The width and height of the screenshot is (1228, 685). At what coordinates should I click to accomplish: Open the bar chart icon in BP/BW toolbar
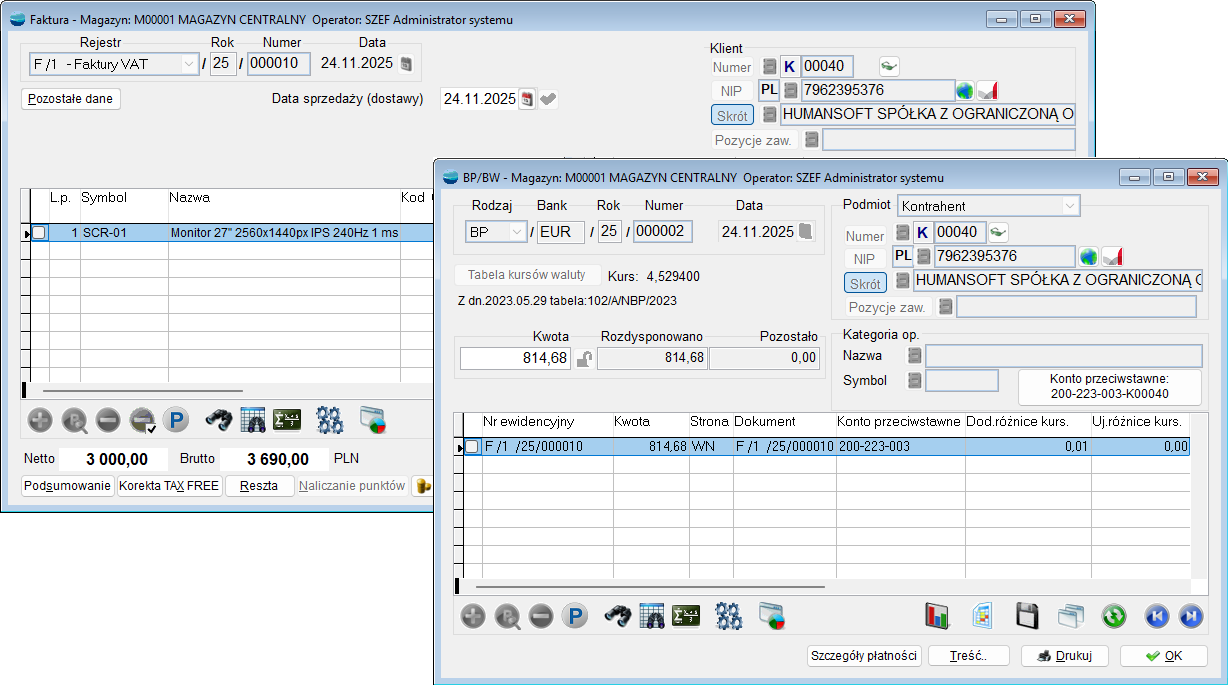click(x=937, y=616)
